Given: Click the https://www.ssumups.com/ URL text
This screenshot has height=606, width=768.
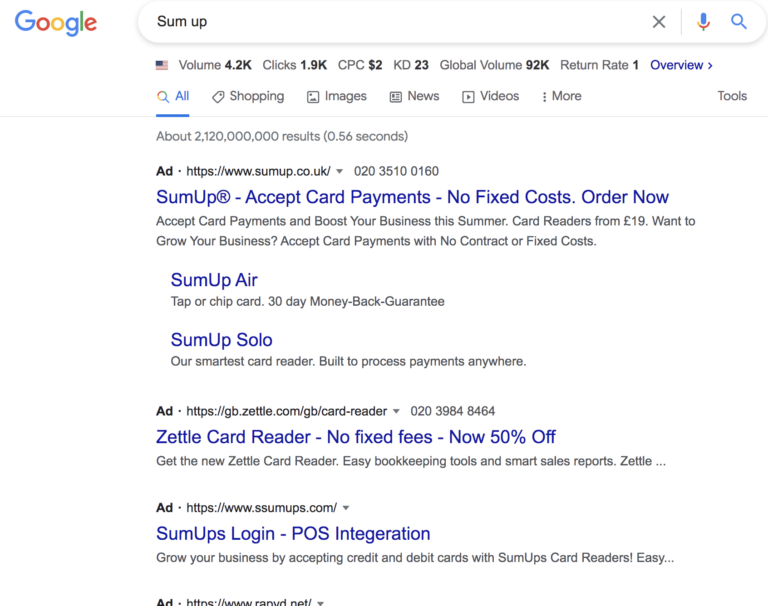Looking at the screenshot, I should [262, 508].
